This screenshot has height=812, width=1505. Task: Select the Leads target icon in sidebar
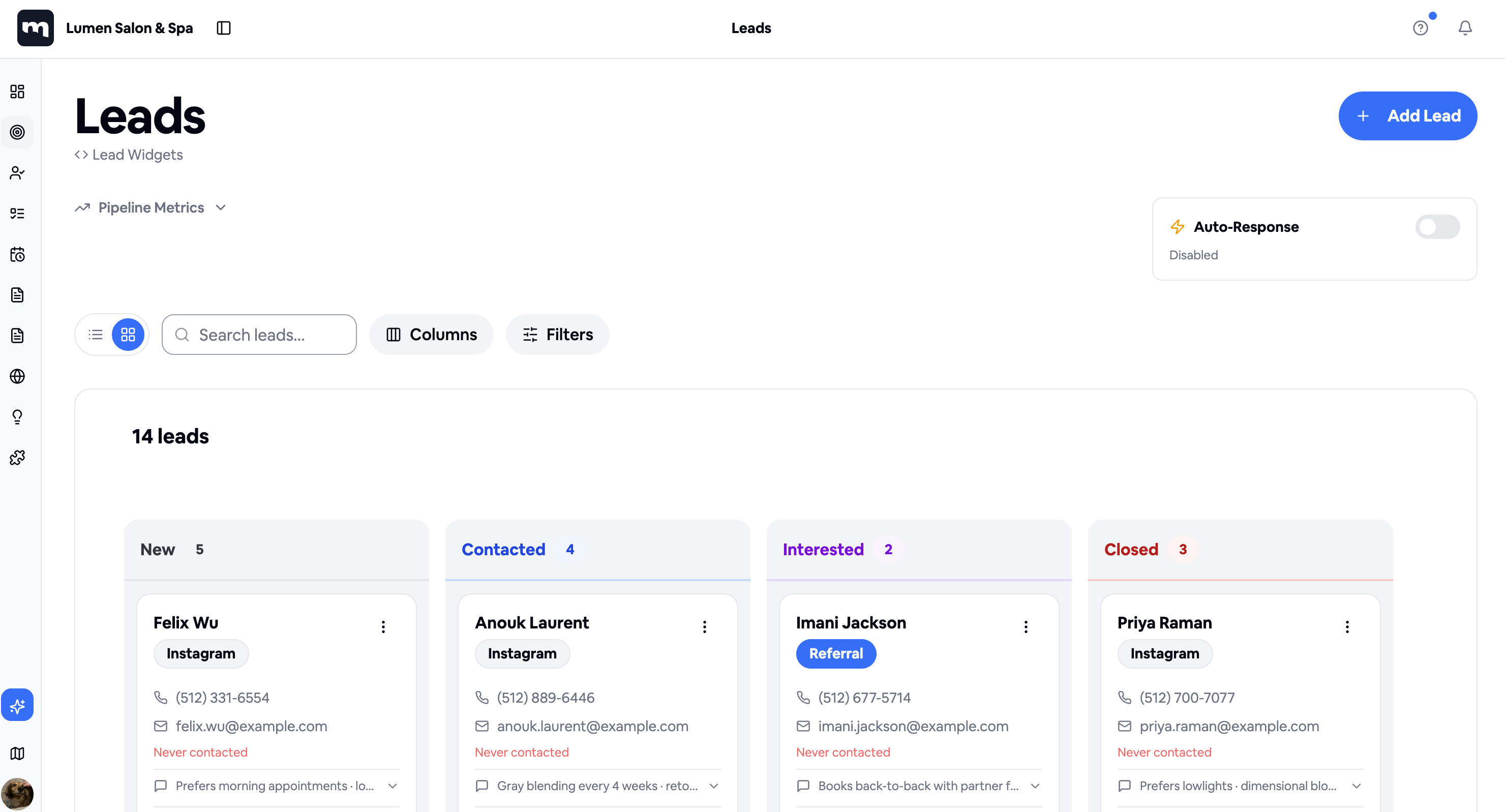(x=17, y=132)
